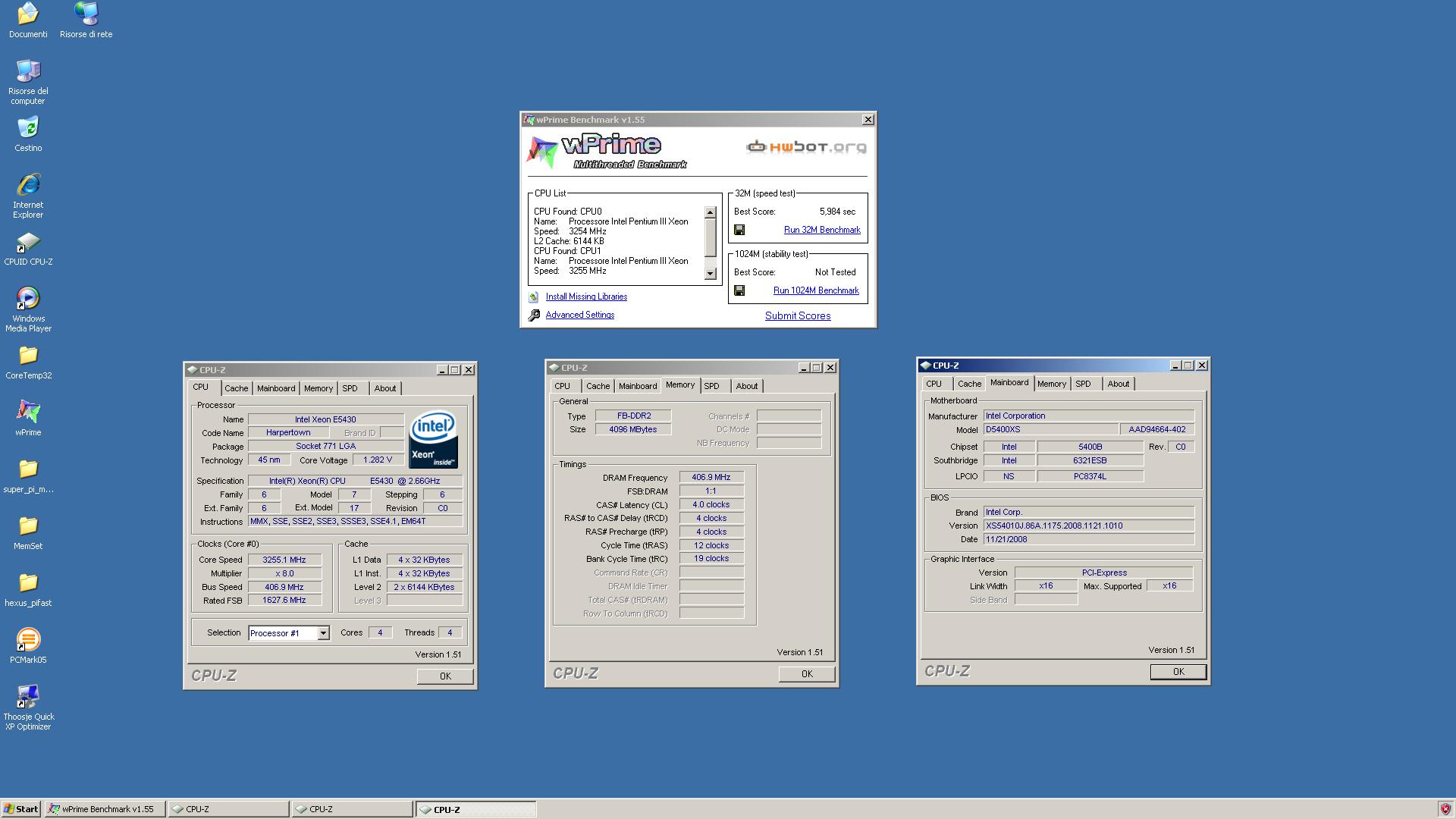Click the Best Score 5,984 sec text

click(838, 212)
